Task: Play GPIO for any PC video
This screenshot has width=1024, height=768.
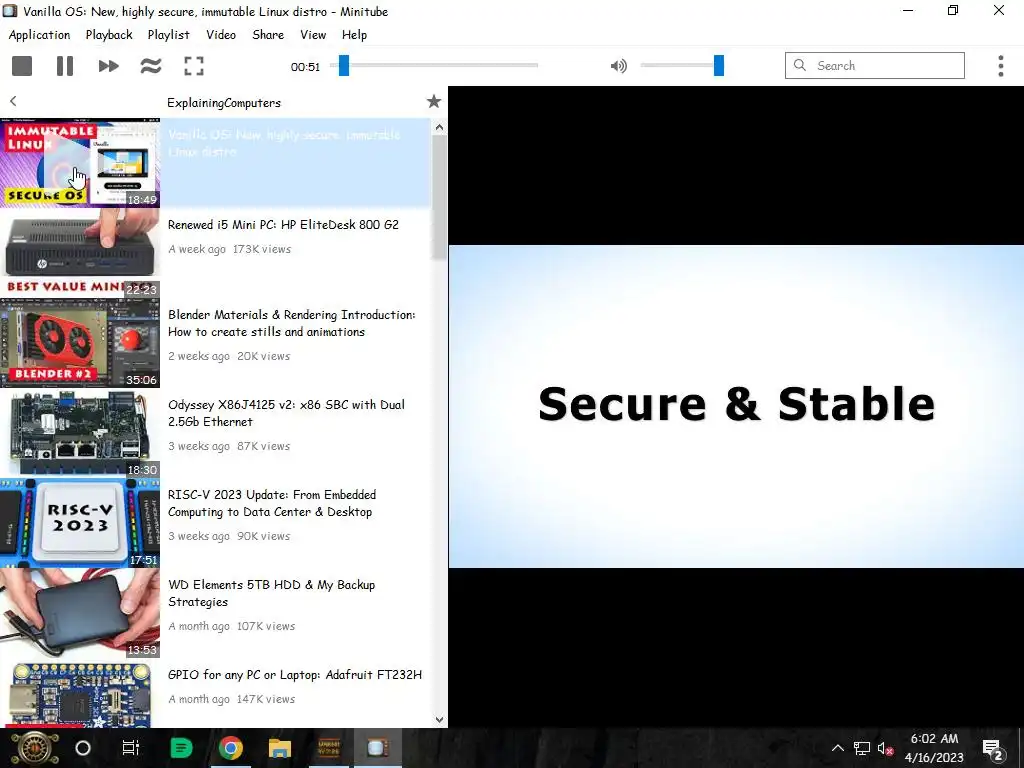Action: 295,675
